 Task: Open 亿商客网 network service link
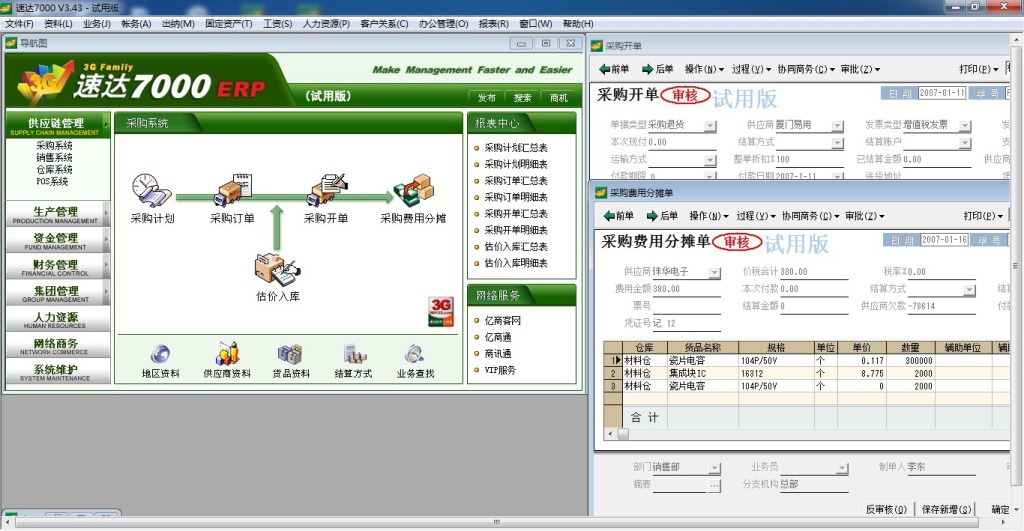click(x=502, y=321)
